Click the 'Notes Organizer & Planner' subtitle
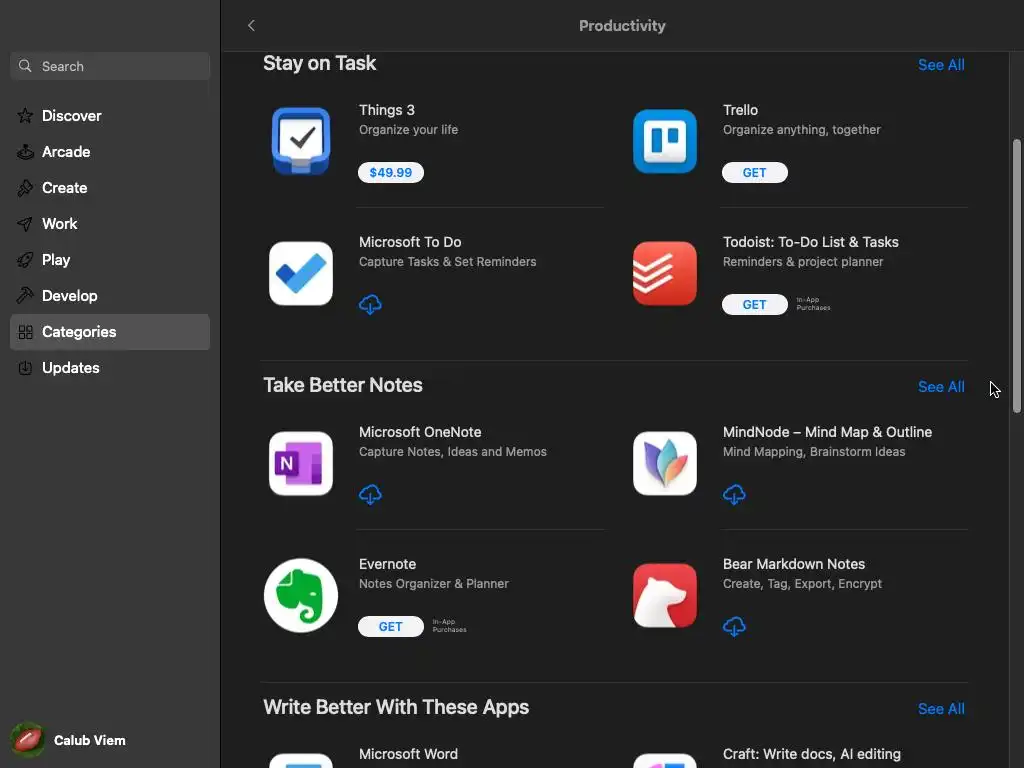Image resolution: width=1024 pixels, height=768 pixels. click(434, 583)
